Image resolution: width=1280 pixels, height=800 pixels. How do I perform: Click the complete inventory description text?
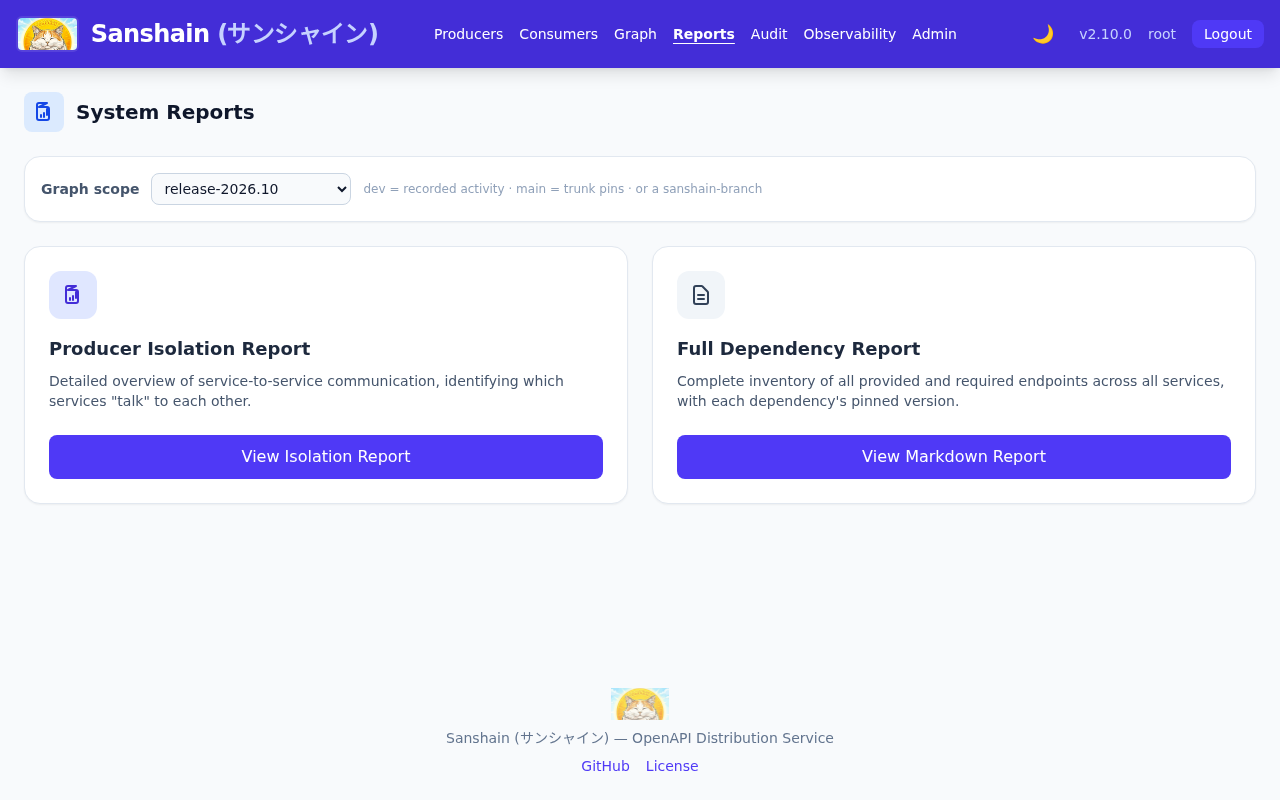click(x=950, y=391)
